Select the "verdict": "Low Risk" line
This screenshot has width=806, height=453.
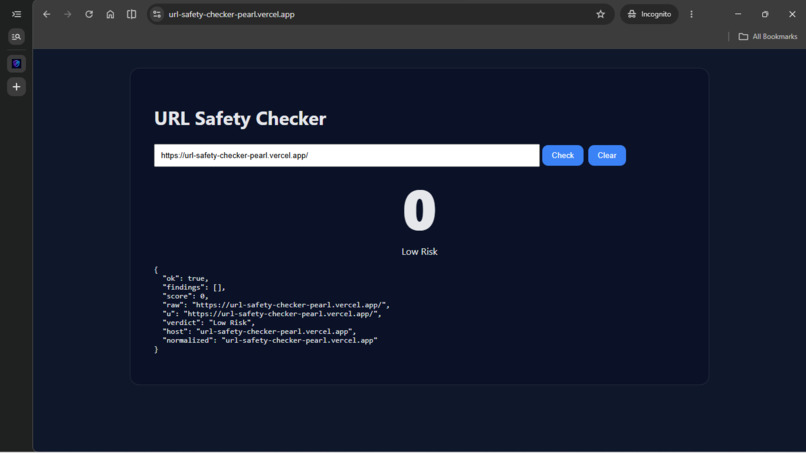[209, 322]
